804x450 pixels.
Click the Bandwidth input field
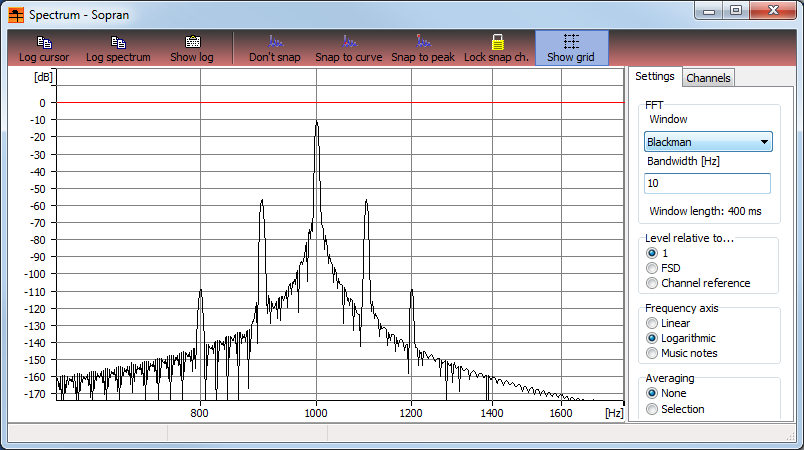point(708,184)
